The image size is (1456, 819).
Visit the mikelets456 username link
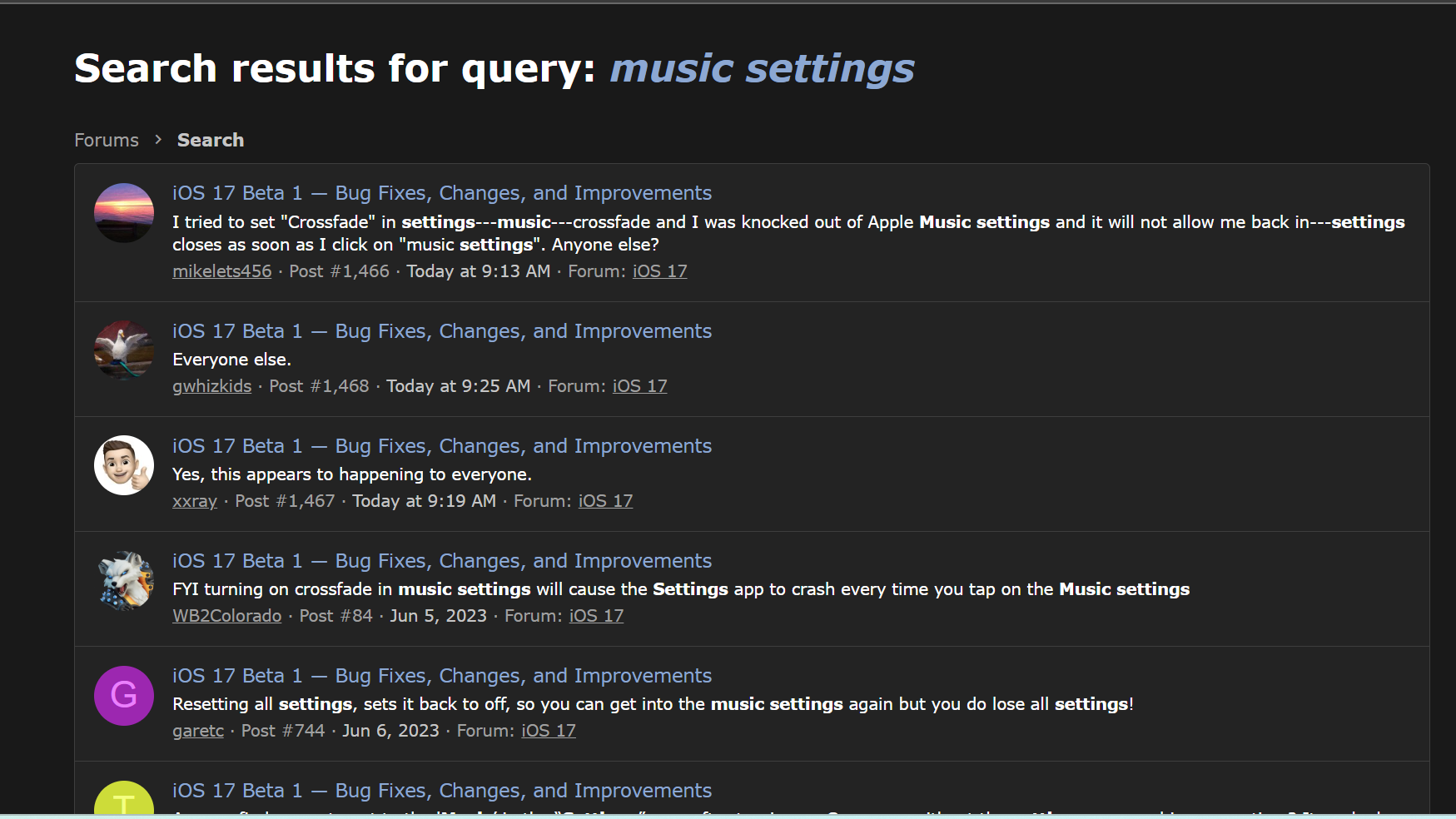222,271
